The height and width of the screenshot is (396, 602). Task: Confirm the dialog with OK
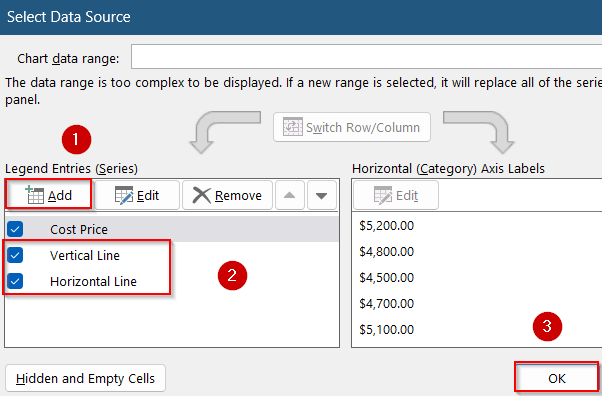556,378
